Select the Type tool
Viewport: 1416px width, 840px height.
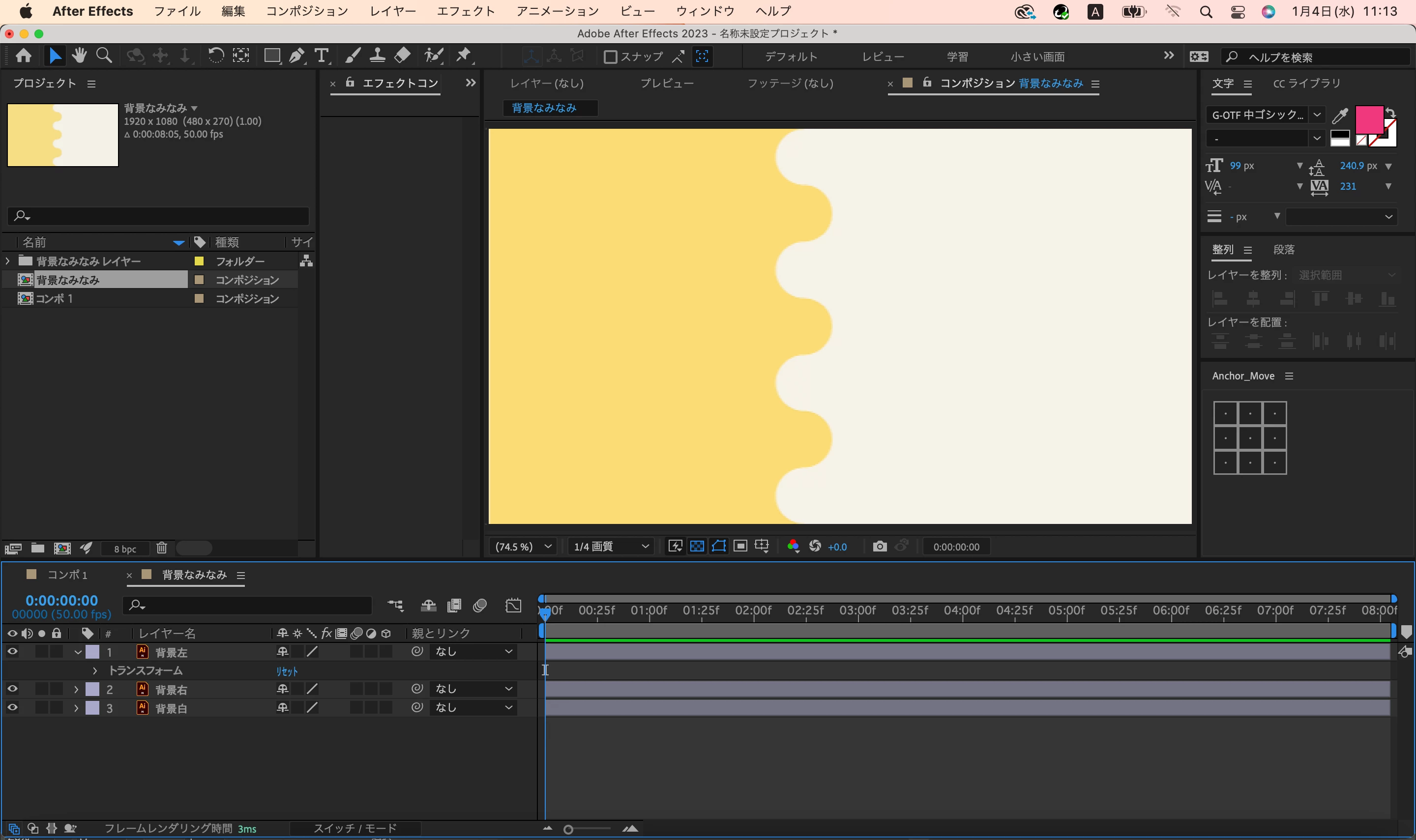coord(321,56)
